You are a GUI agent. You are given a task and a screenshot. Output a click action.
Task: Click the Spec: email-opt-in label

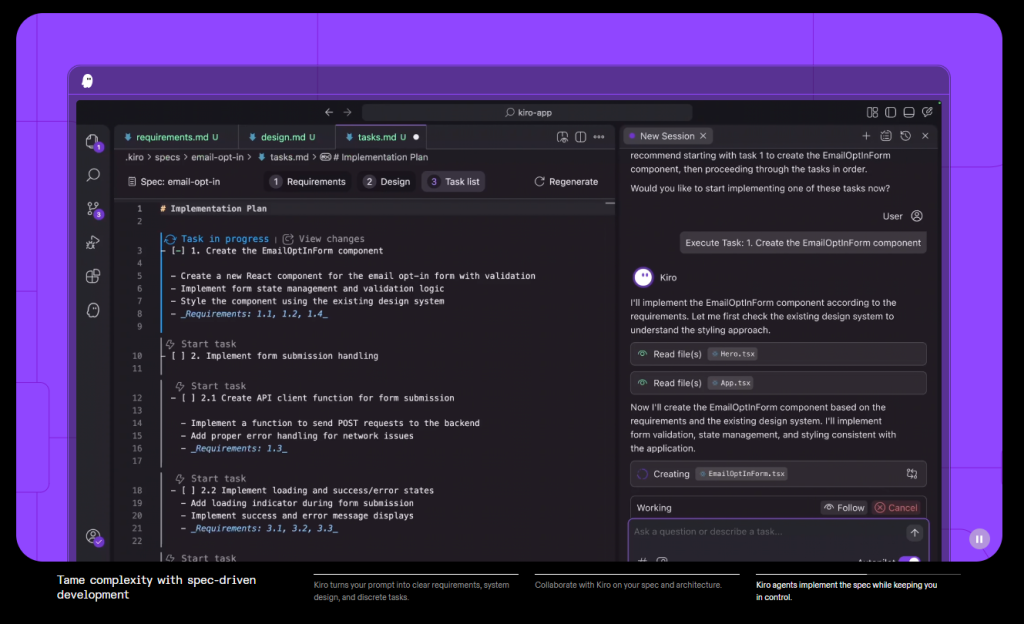coord(174,181)
